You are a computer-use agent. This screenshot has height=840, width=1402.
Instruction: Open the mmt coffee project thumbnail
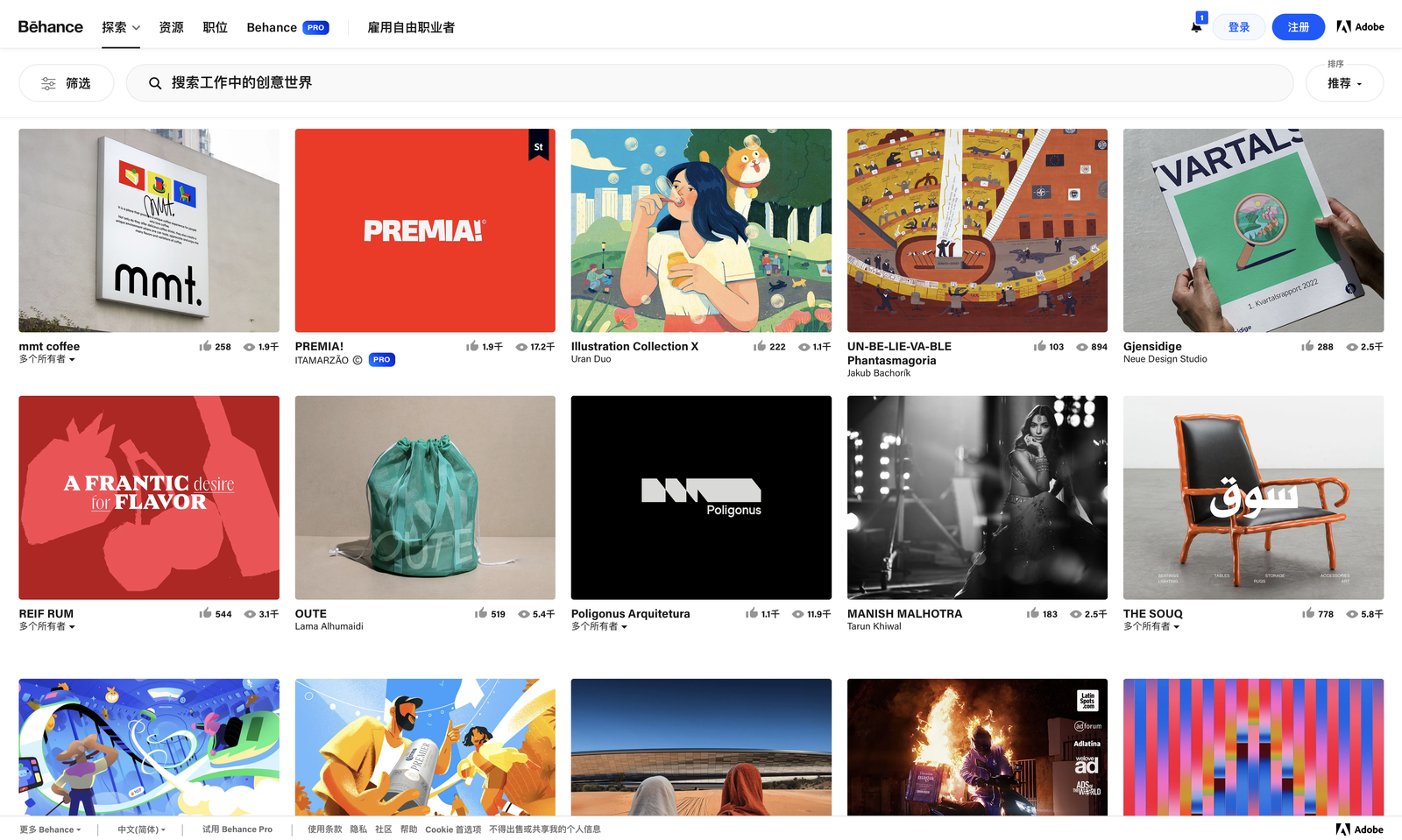pyautogui.click(x=149, y=230)
